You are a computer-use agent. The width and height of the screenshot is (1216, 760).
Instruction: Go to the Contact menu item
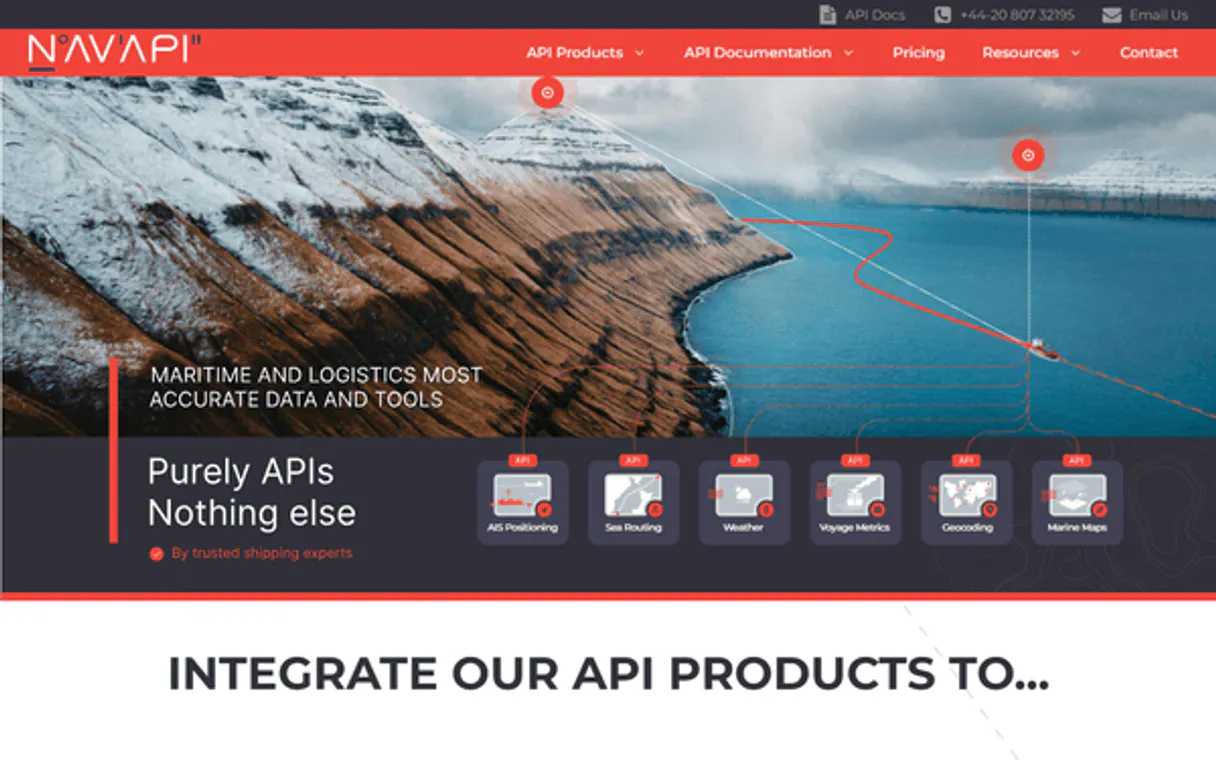(1148, 53)
